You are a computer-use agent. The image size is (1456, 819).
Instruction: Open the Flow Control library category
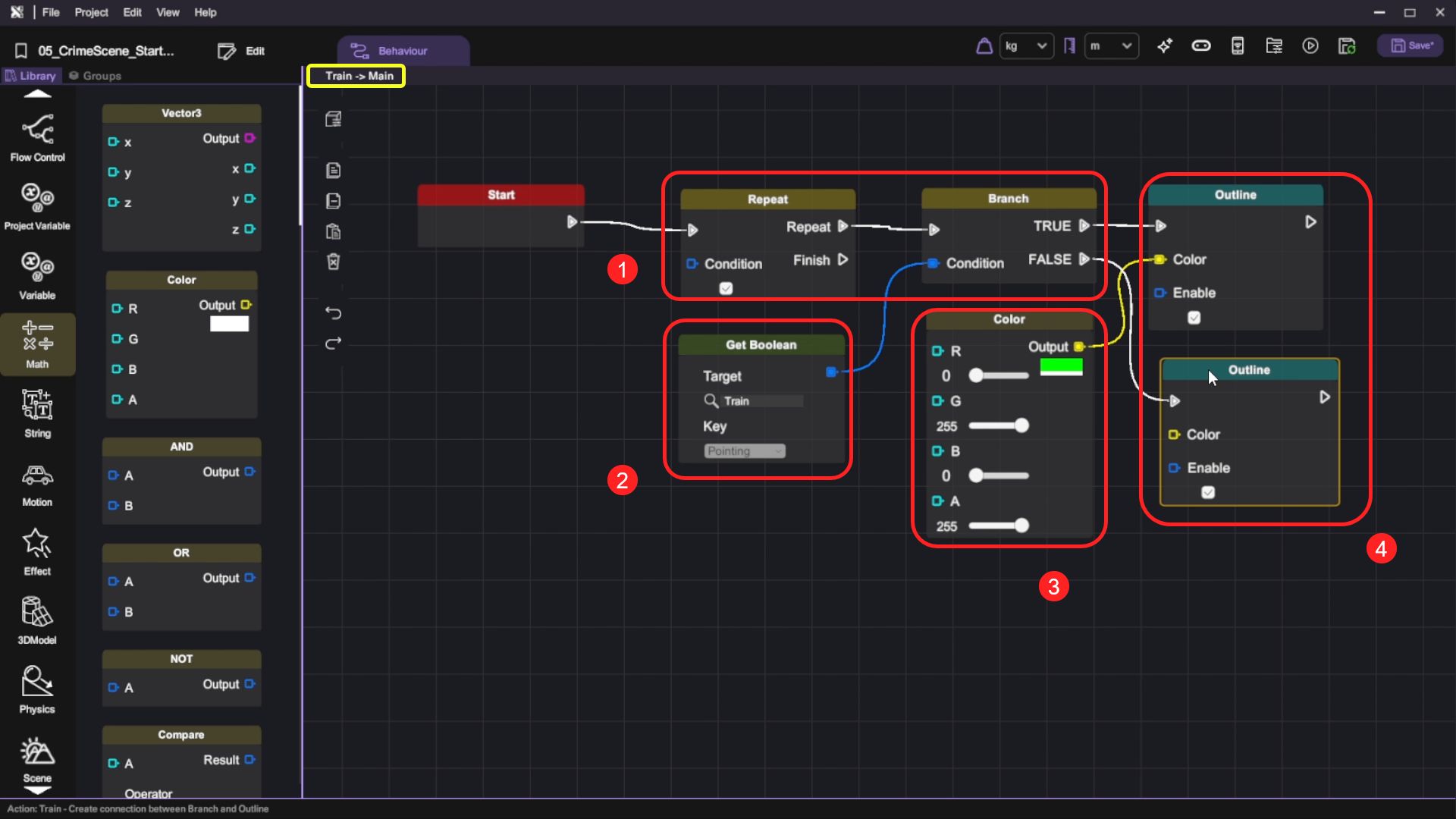(37, 138)
